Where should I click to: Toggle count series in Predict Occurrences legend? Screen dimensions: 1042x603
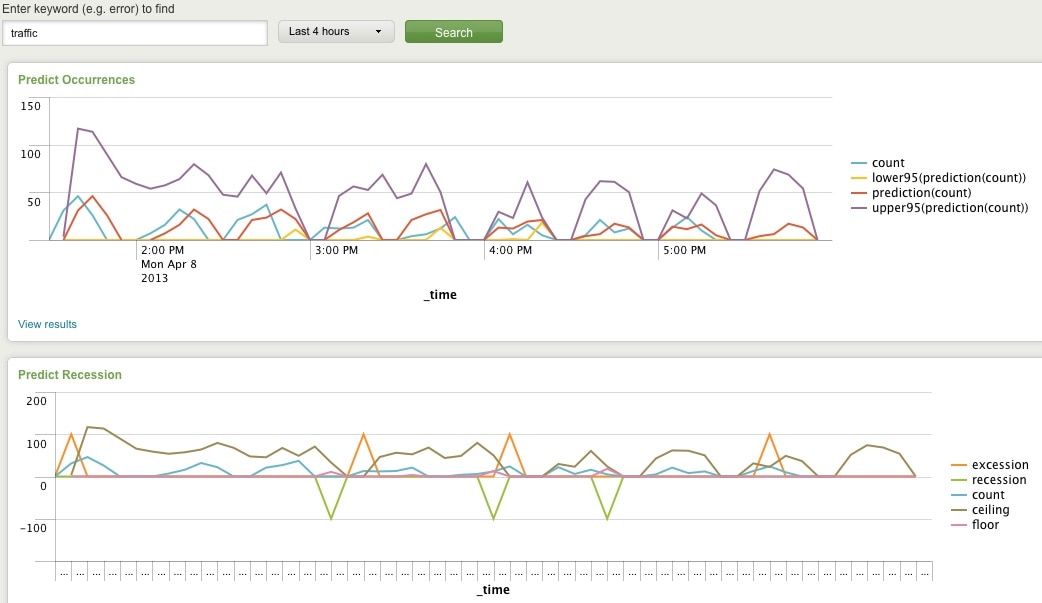[x=887, y=163]
